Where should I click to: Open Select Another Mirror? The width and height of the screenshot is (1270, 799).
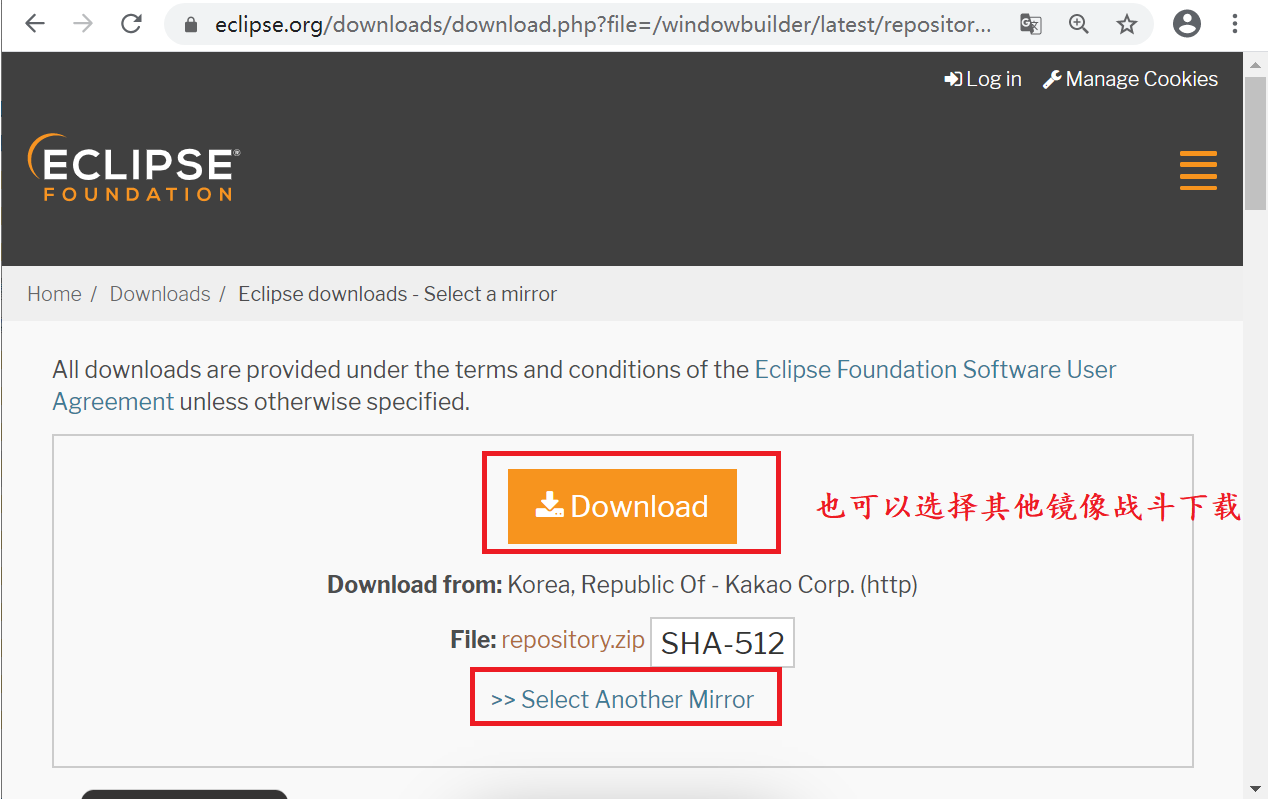625,698
